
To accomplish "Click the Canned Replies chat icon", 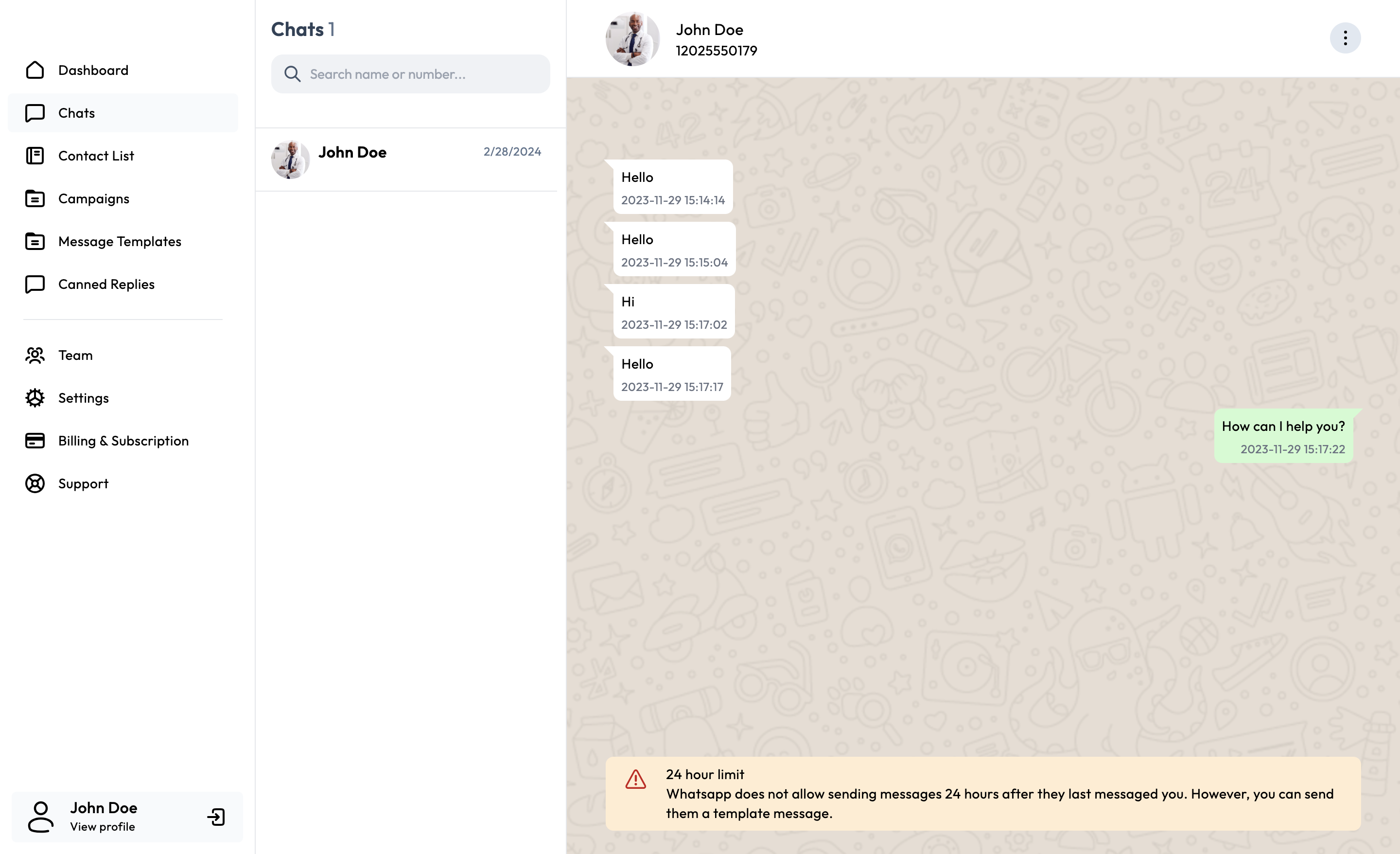I will [35, 284].
